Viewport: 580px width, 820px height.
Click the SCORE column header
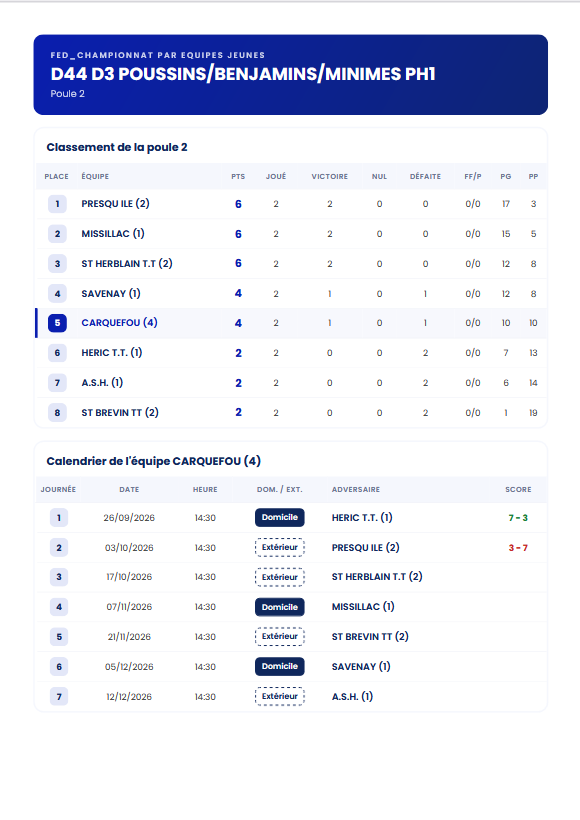coord(518,489)
